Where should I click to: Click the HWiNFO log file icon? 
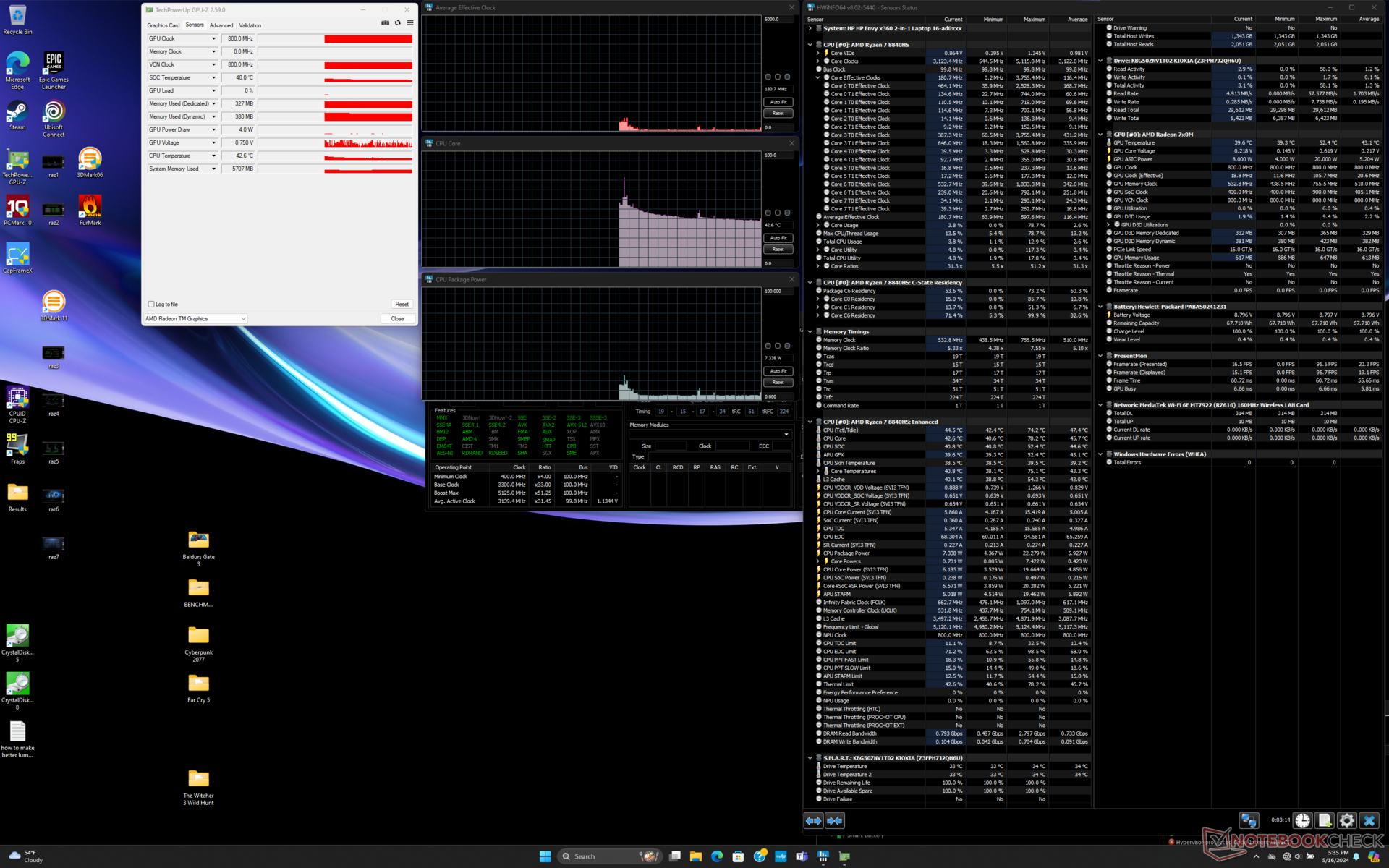pyautogui.click(x=1324, y=820)
